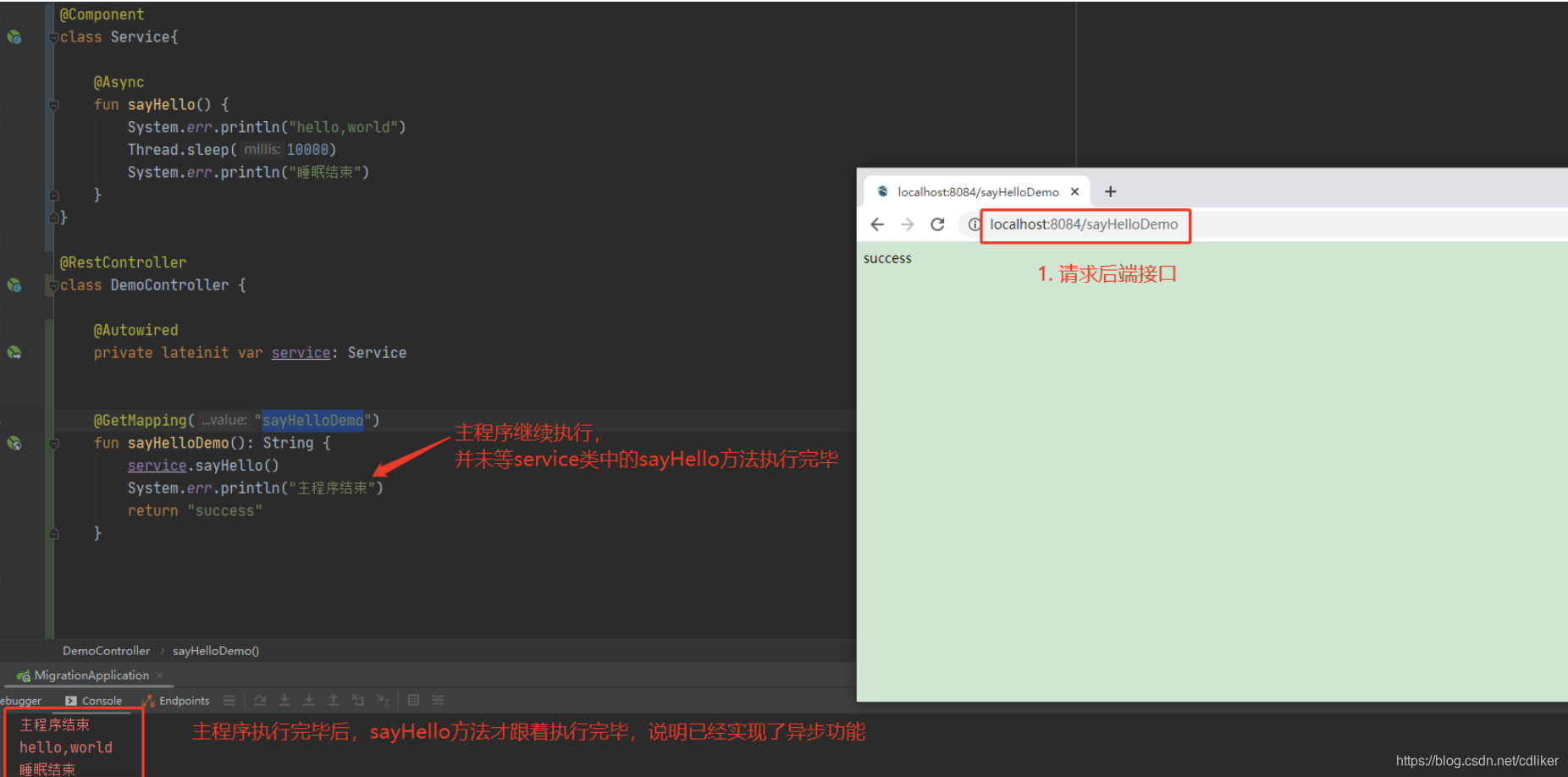The width and height of the screenshot is (1568, 777).
Task: Click the @Component annotation
Action: (102, 14)
